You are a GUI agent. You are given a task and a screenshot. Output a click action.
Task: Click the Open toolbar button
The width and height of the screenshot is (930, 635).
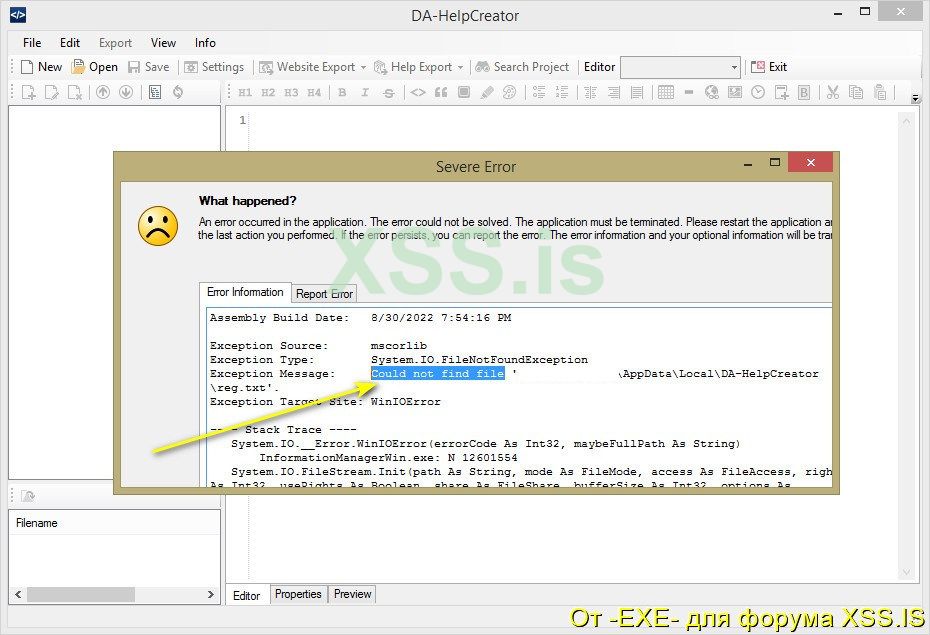[95, 67]
